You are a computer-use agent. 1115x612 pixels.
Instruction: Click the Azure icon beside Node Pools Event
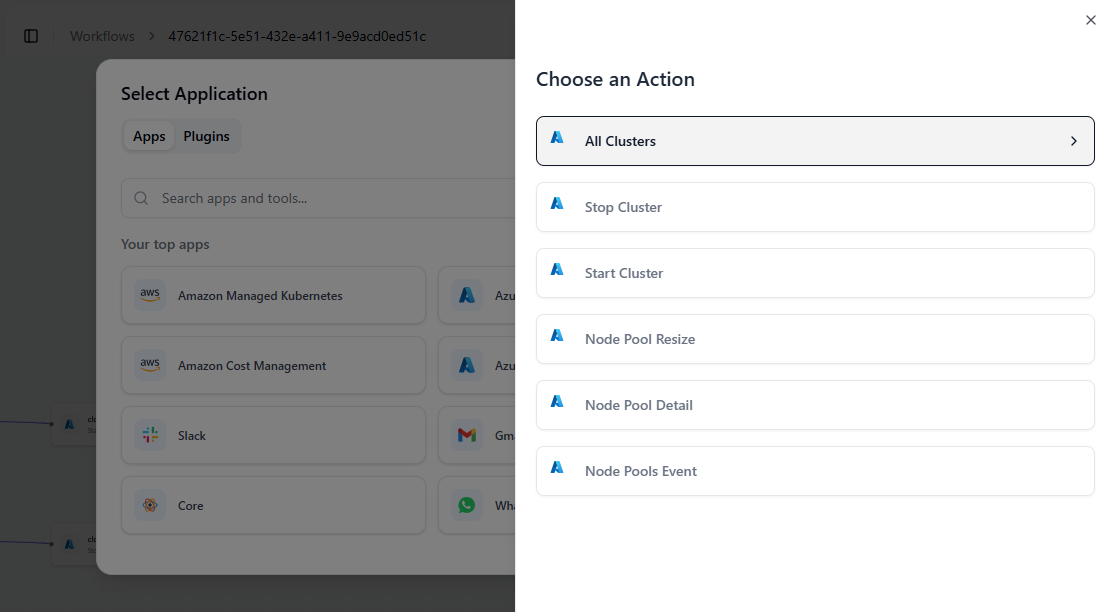coord(557,468)
